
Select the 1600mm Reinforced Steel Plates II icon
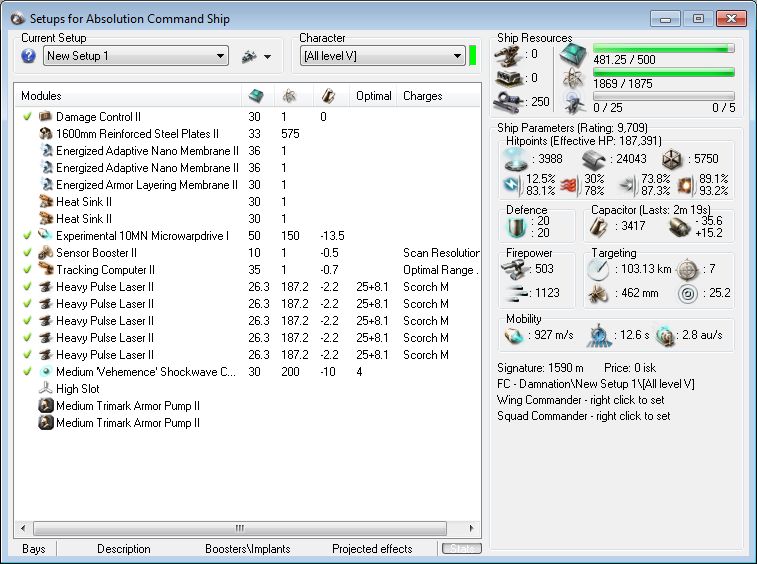coord(45,134)
